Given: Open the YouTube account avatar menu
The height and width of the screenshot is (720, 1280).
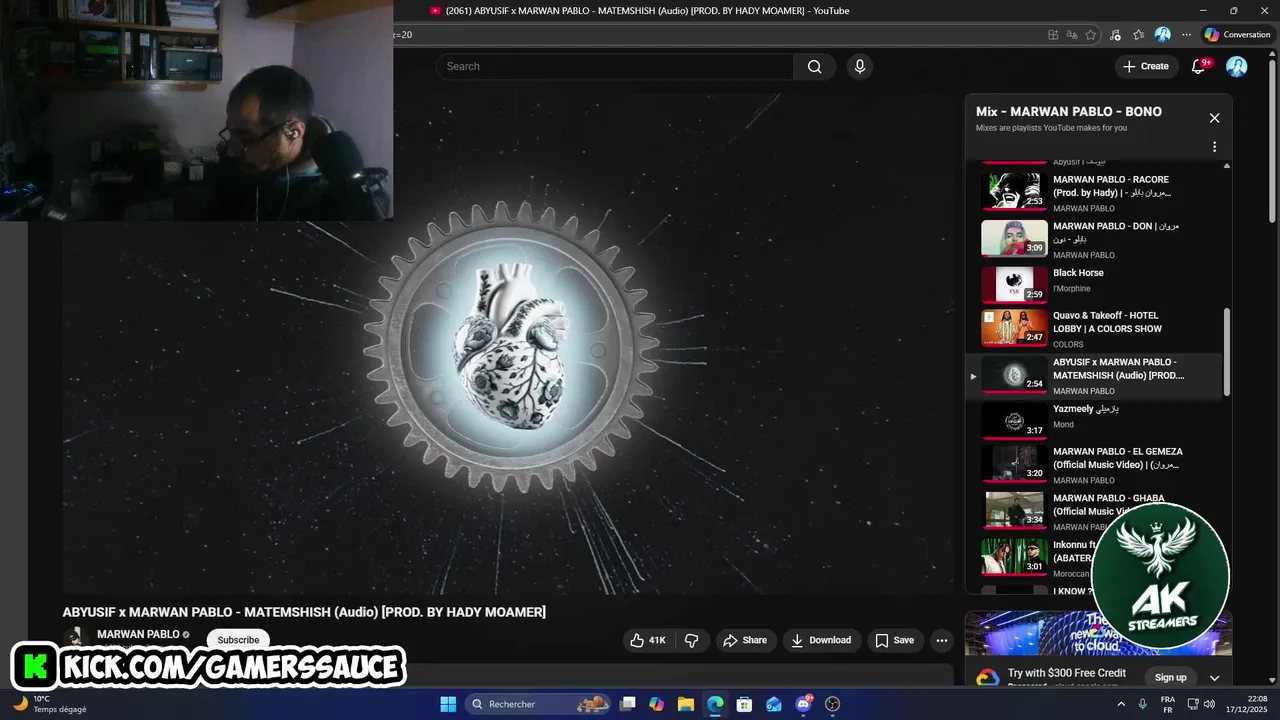Looking at the screenshot, I should click(1237, 66).
